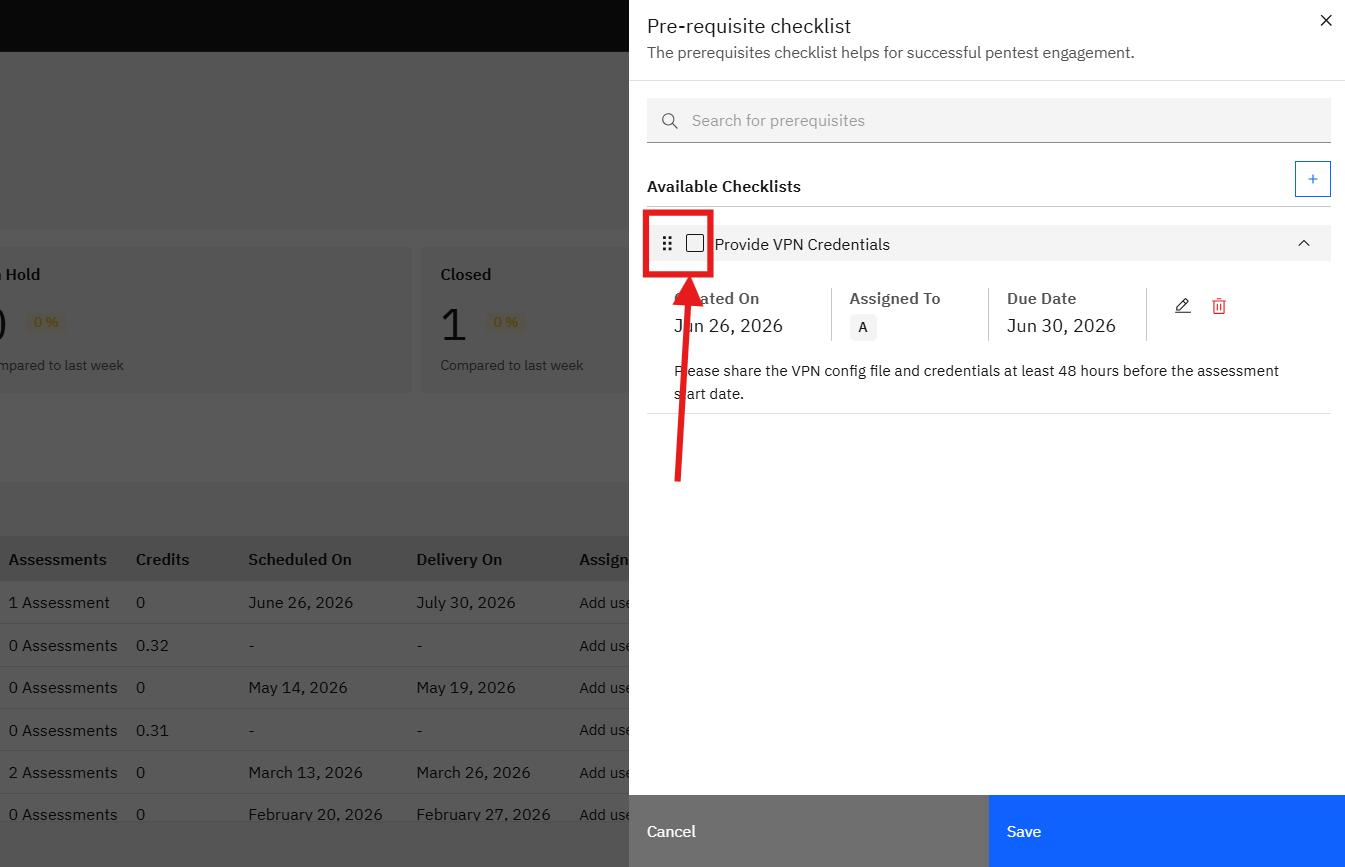The image size is (1345, 867).
Task: Select the Due Date value Jun 30, 2026
Action: [1061, 326]
